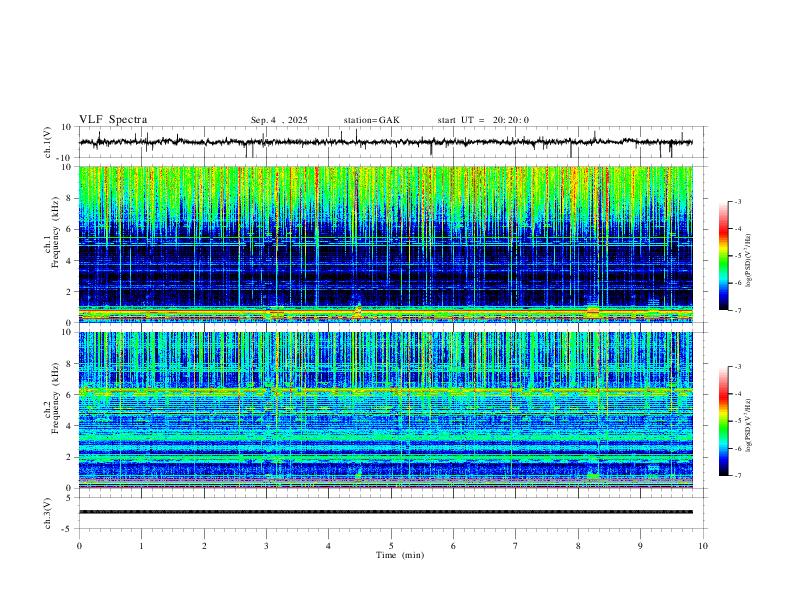This screenshot has width=792, height=612.
Task: Click the "-3" tick on ch.2 color bar
Action: coord(737,367)
